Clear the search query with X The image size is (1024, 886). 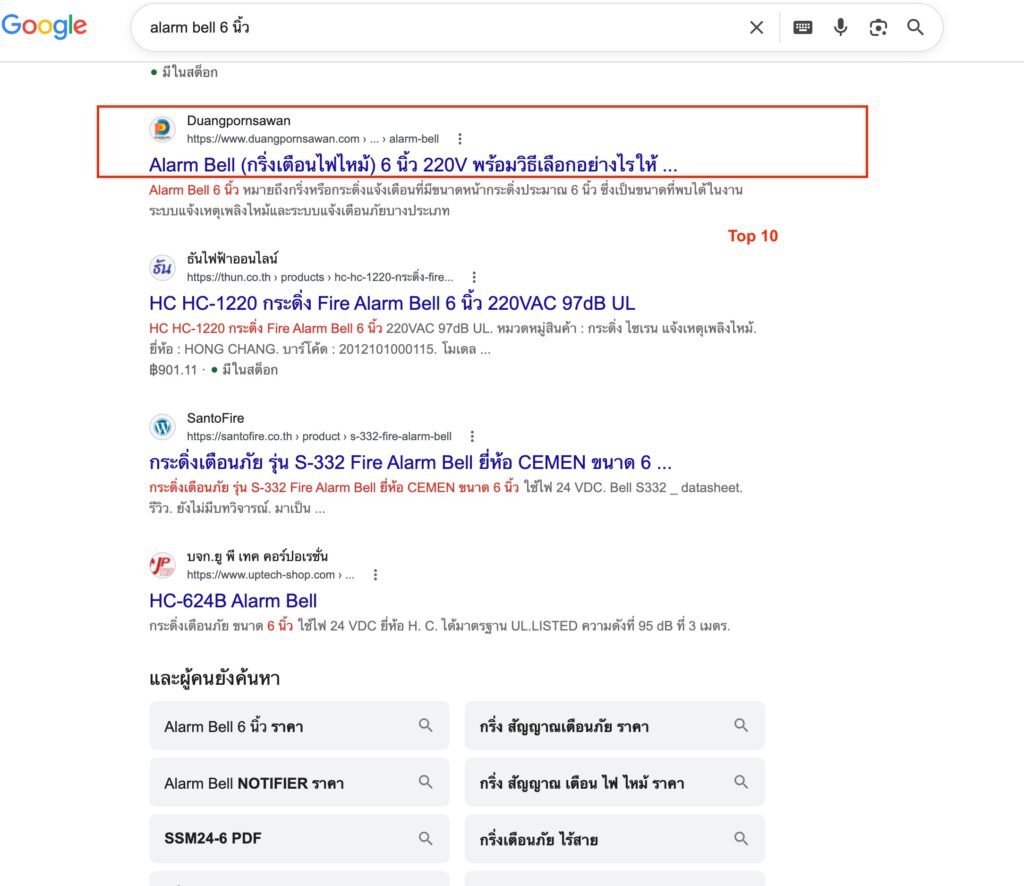pyautogui.click(x=756, y=27)
